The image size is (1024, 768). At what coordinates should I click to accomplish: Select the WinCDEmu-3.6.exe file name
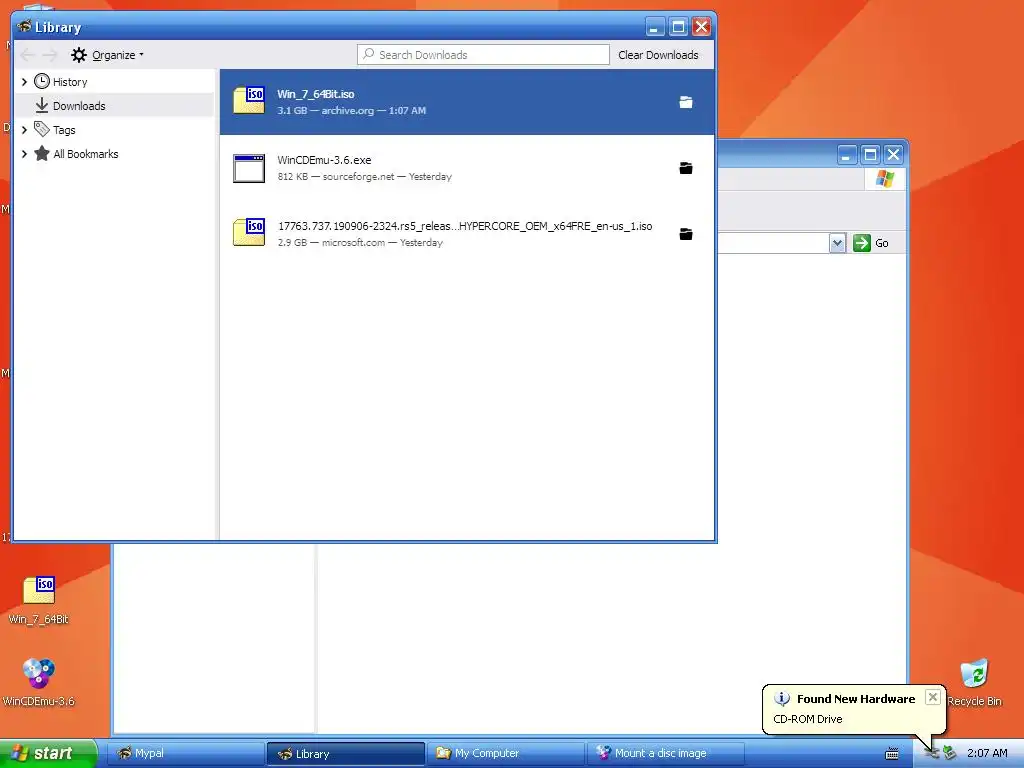pos(324,160)
